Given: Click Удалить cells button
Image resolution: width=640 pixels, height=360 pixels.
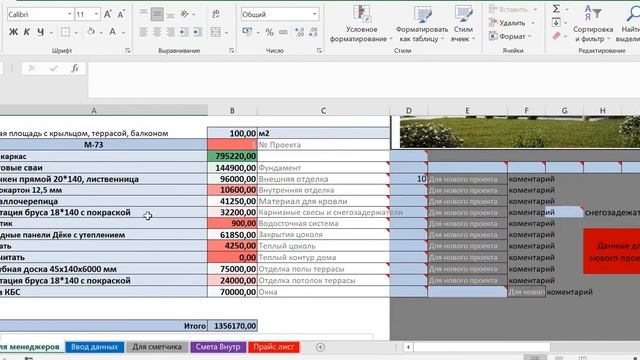Looking at the screenshot, I should pos(511,23).
